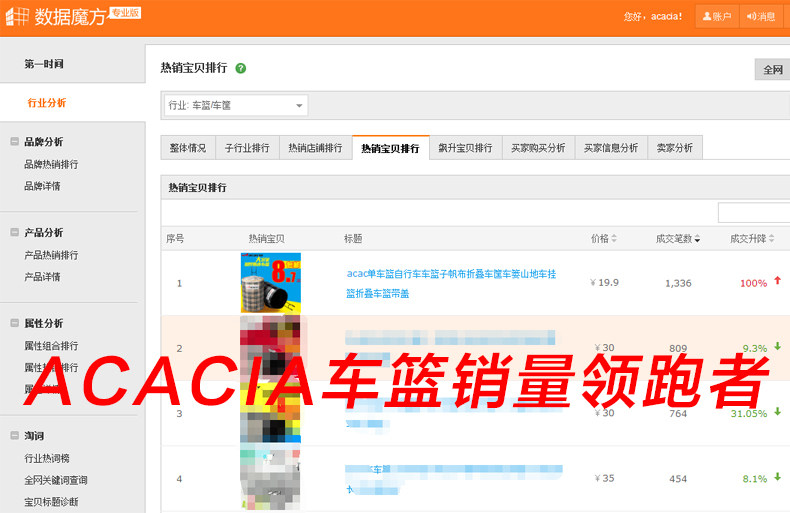
Task: Click the green down arrow beside 8.1%
Action: coord(777,477)
